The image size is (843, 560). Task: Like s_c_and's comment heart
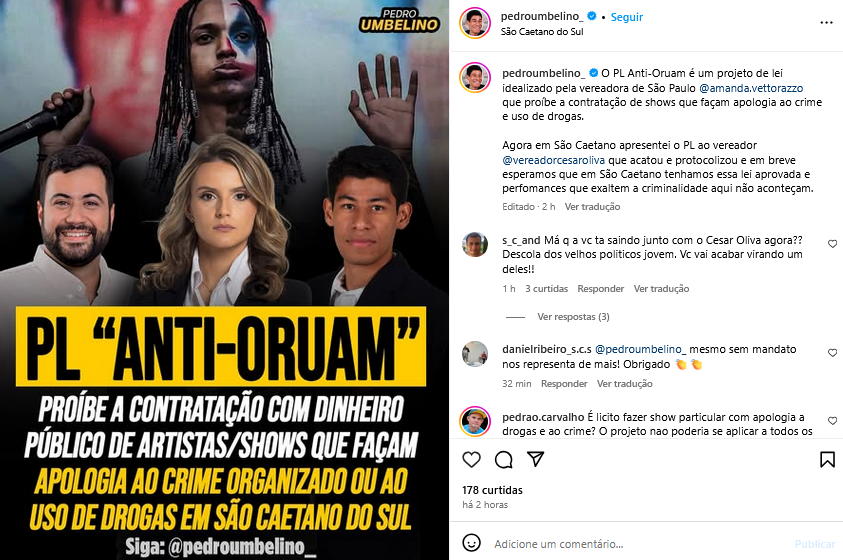pos(832,244)
